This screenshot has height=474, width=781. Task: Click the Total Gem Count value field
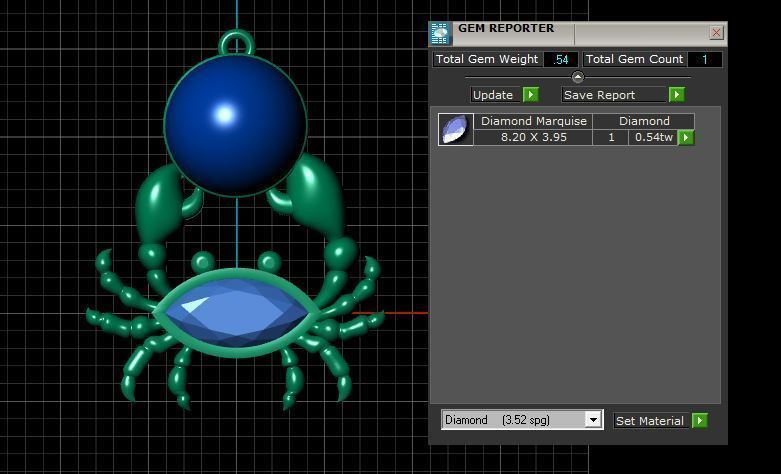(705, 59)
